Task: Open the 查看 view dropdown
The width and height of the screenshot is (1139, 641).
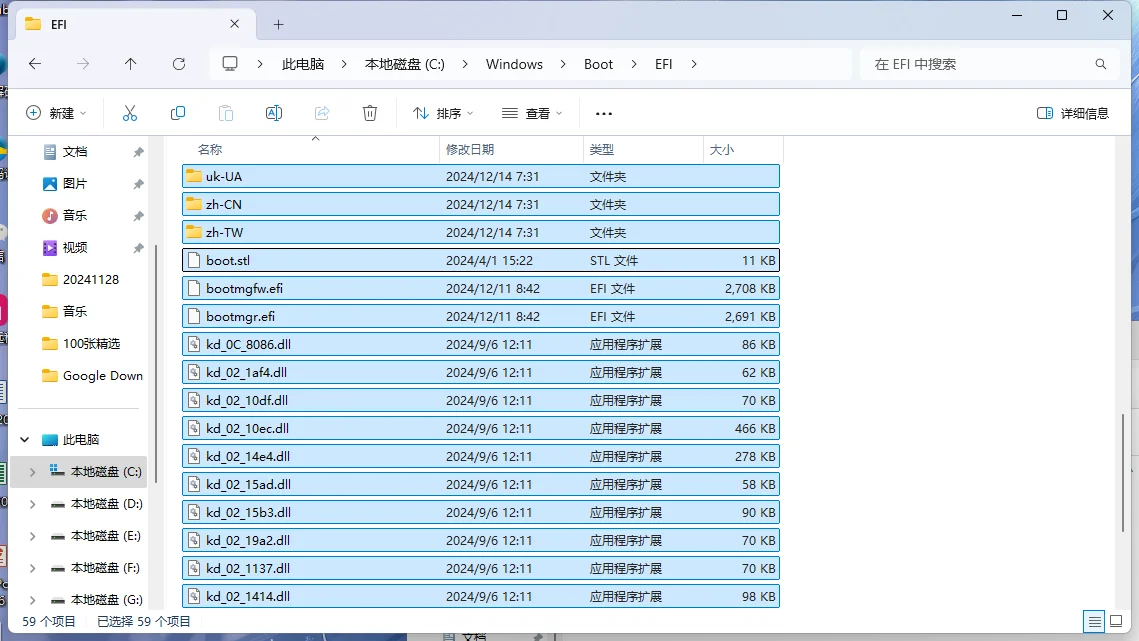Action: pos(532,113)
